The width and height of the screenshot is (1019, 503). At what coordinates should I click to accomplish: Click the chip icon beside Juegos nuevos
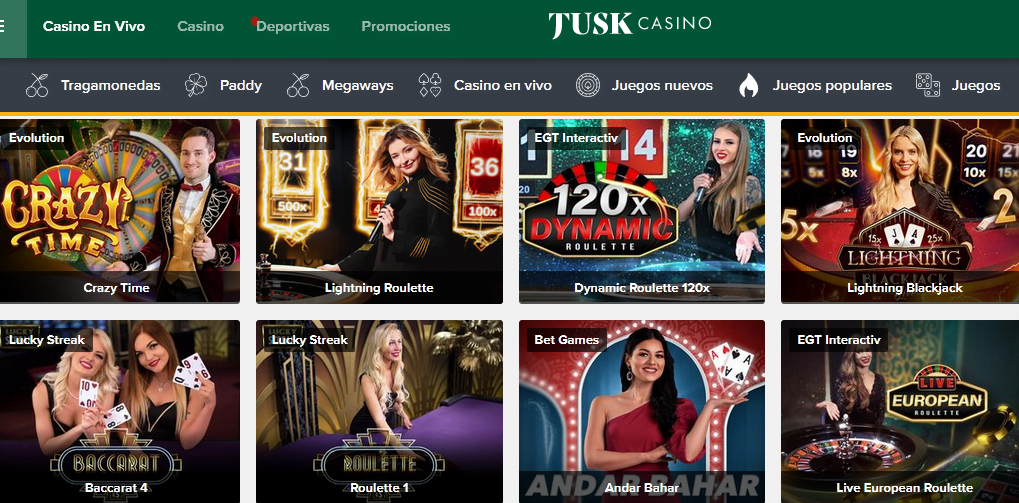tap(587, 85)
